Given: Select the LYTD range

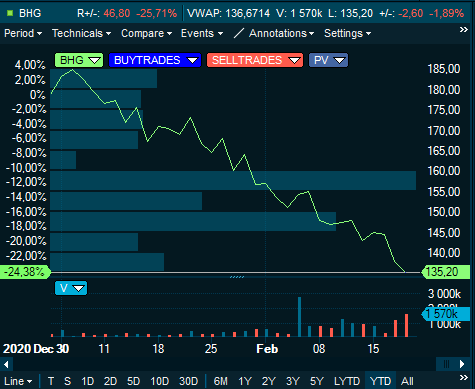Looking at the screenshot, I should click(x=347, y=381).
